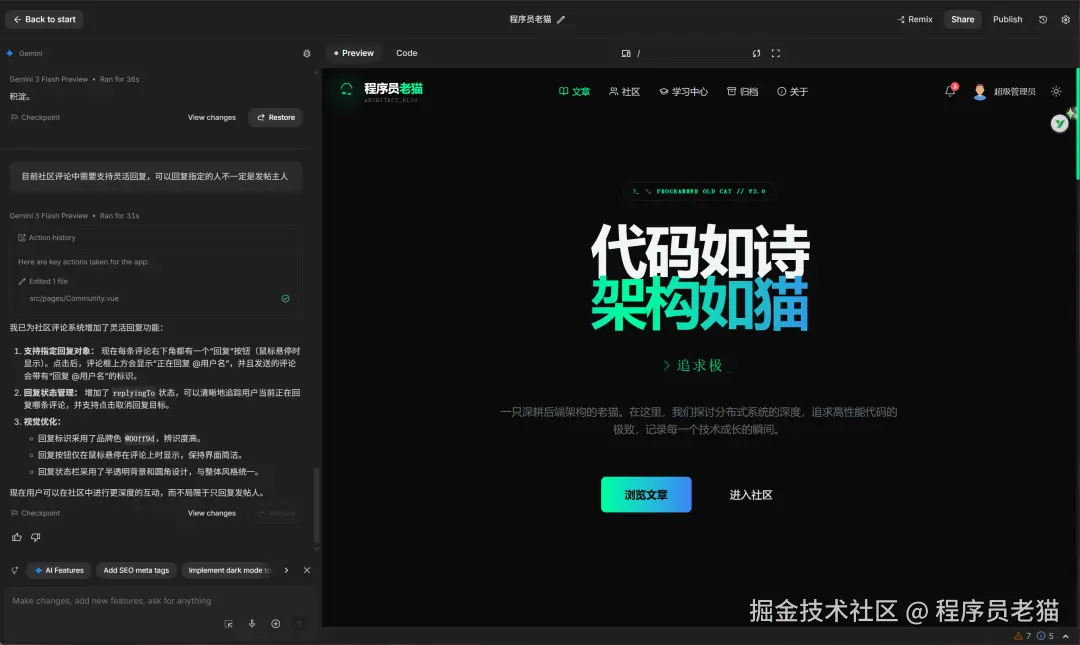Open the 社区 nav menu item
The image size is (1080, 645).
[624, 91]
